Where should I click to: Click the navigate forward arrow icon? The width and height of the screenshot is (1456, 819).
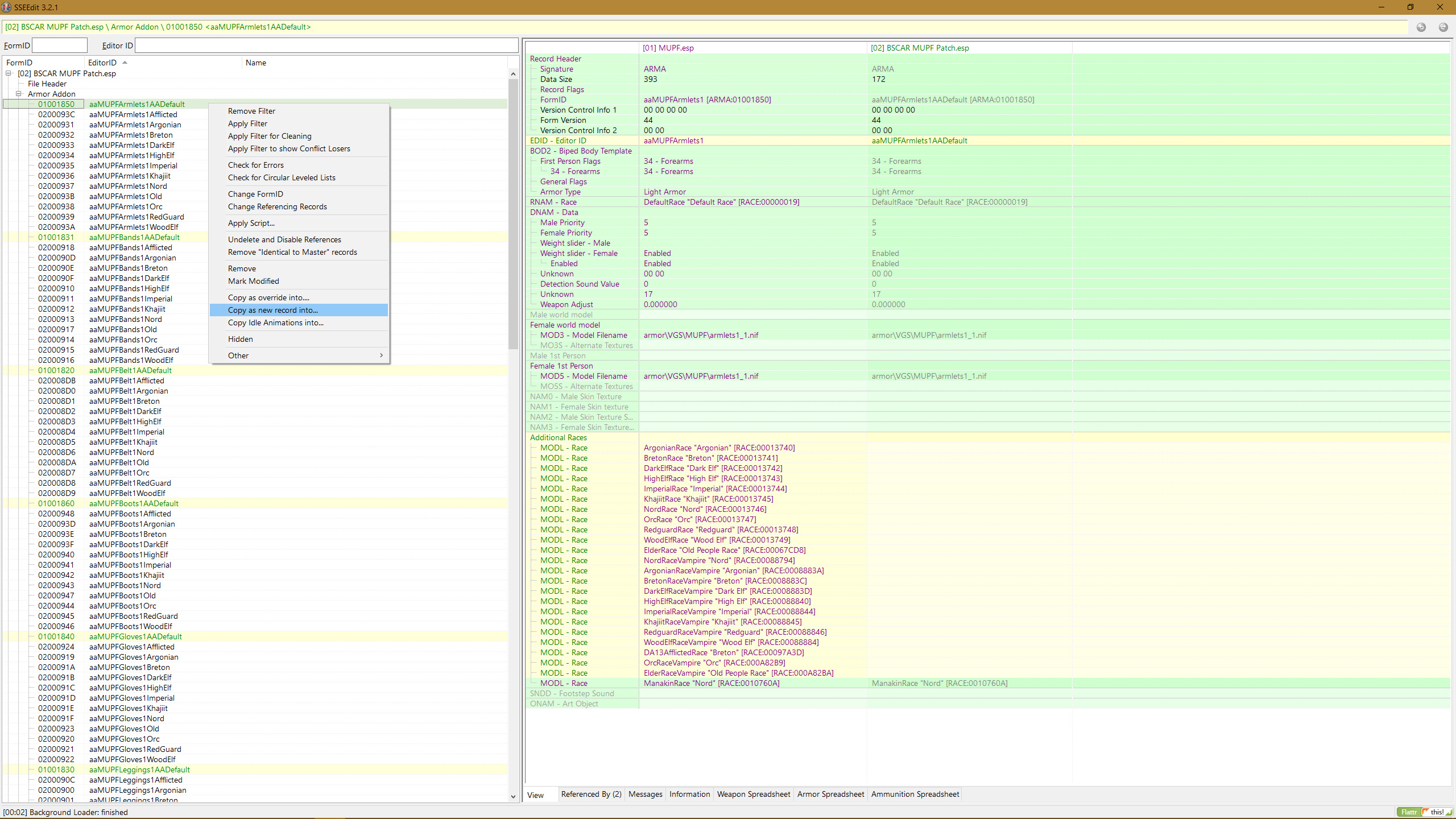click(x=1443, y=27)
